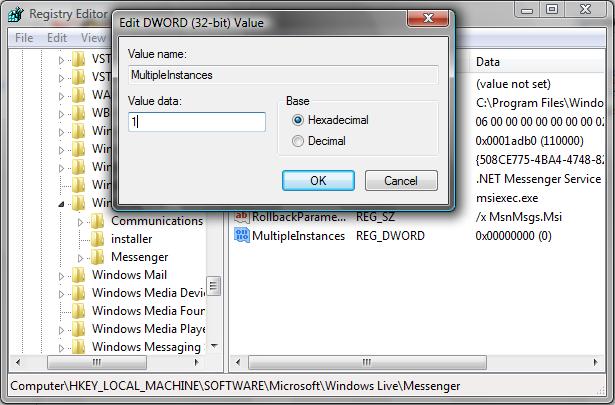Click the /x MsnMsgs.Msi data cell
The height and width of the screenshot is (405, 615).
coord(519,217)
